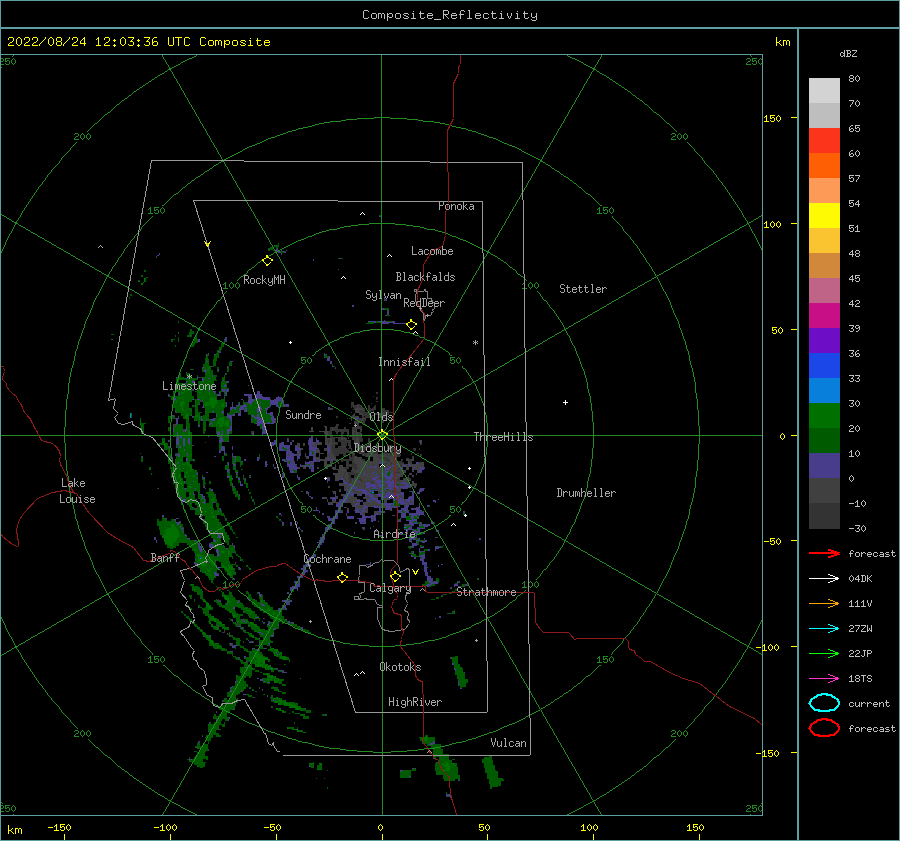Pick the bright yellow 54 dBZ swatch
900x841 pixels.
[824, 215]
